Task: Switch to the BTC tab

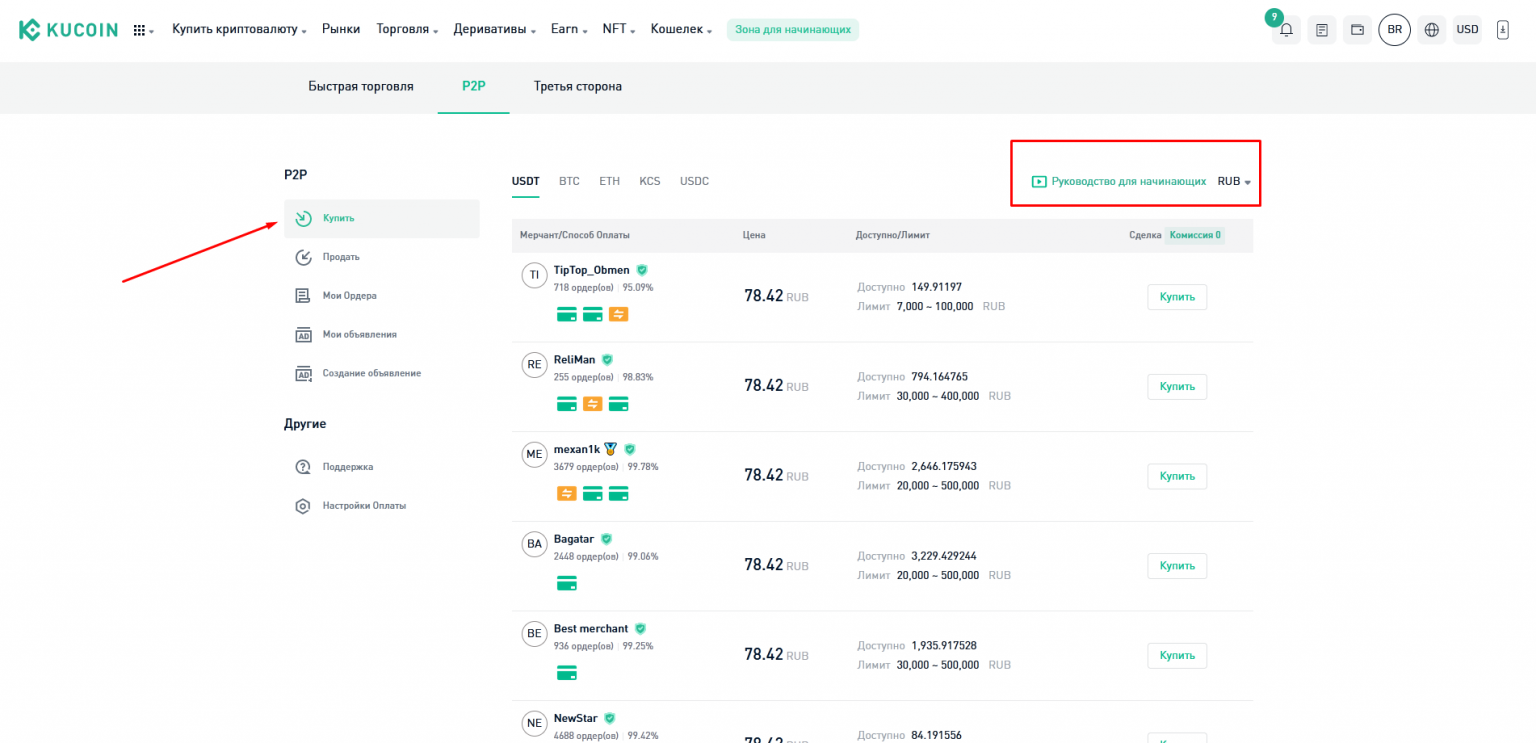Action: 569,181
